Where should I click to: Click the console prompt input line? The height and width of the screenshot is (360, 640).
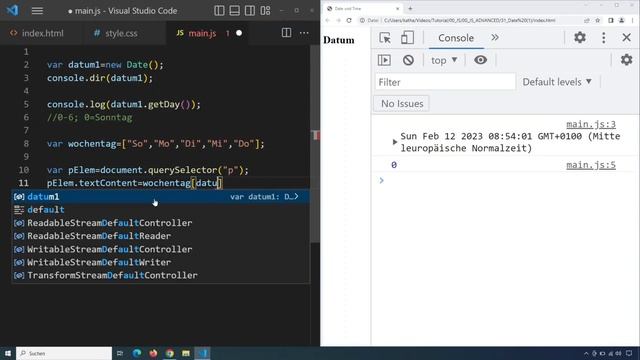tap(506, 180)
